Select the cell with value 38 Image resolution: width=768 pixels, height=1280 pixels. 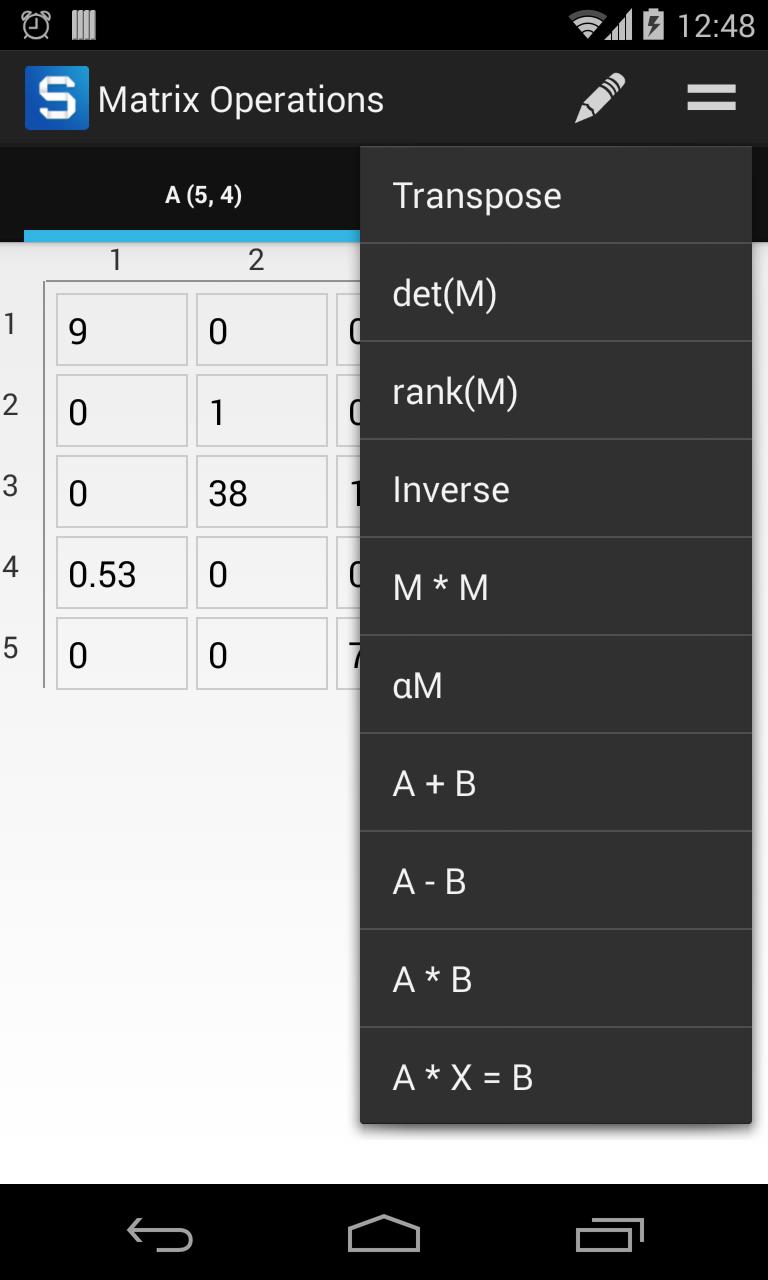point(261,491)
